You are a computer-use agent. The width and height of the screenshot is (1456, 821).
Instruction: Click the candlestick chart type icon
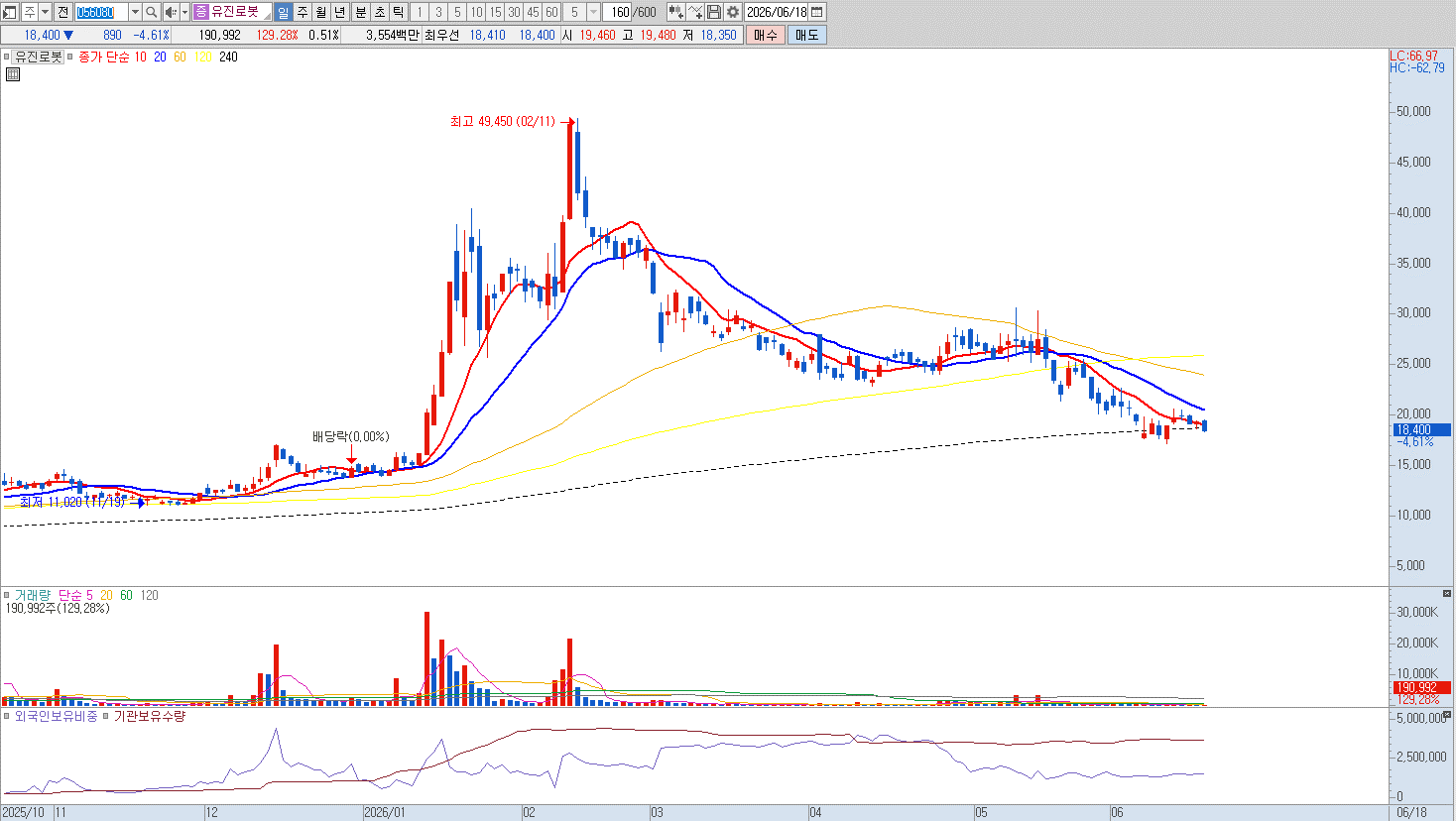click(x=676, y=12)
